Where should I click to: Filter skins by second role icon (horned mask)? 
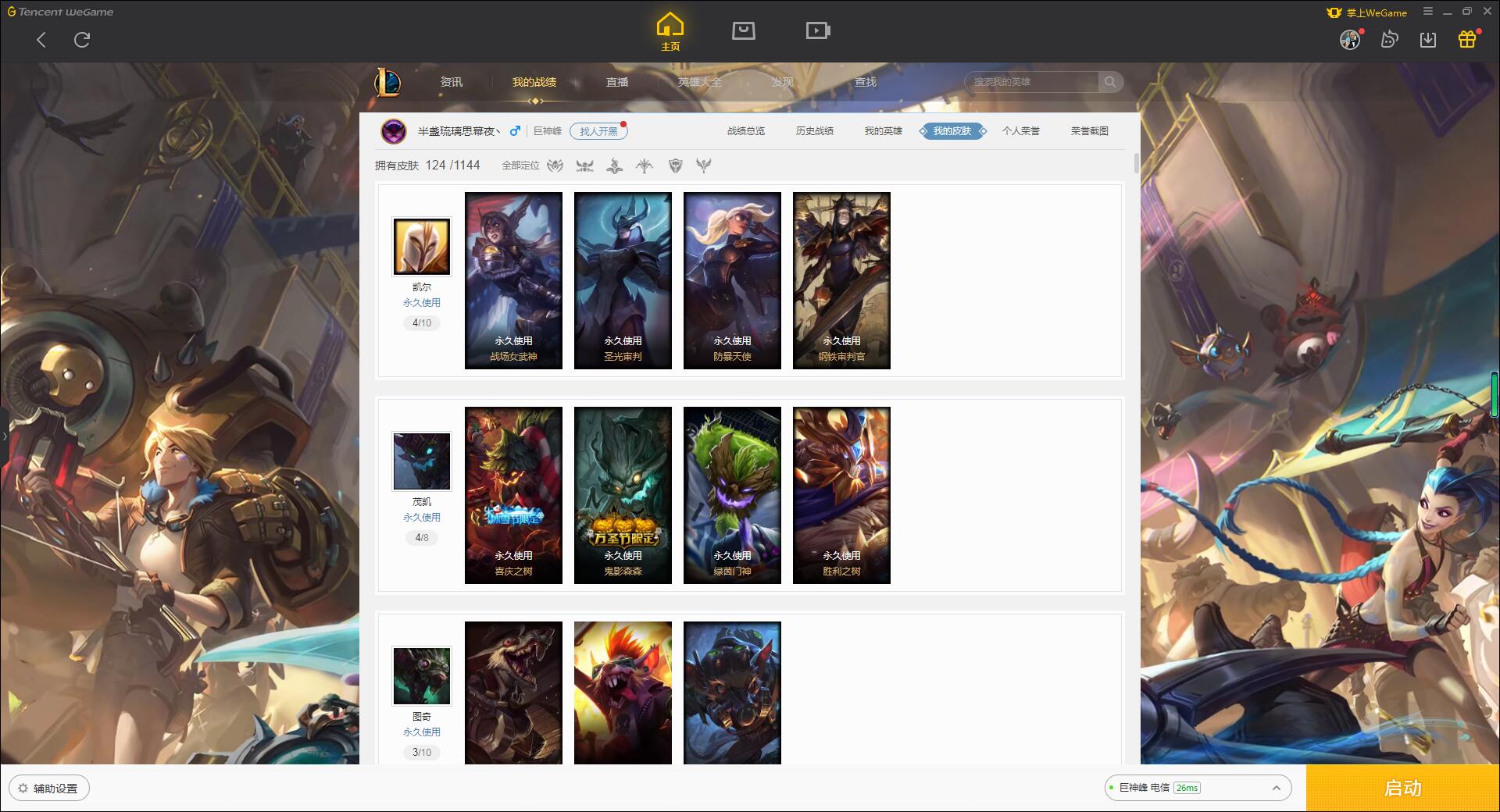pyautogui.click(x=585, y=166)
